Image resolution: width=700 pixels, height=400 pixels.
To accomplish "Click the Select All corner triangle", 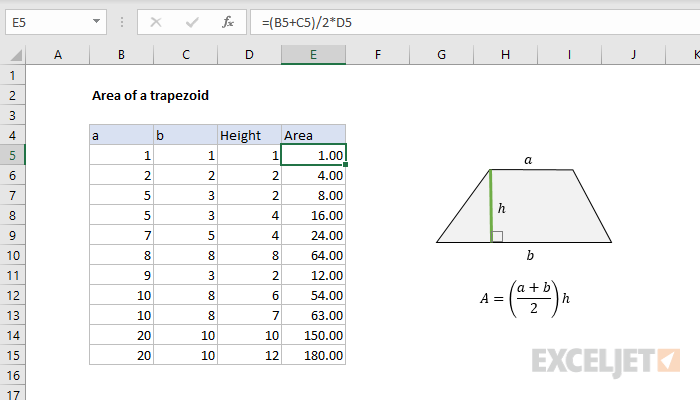I will pos(16,55).
